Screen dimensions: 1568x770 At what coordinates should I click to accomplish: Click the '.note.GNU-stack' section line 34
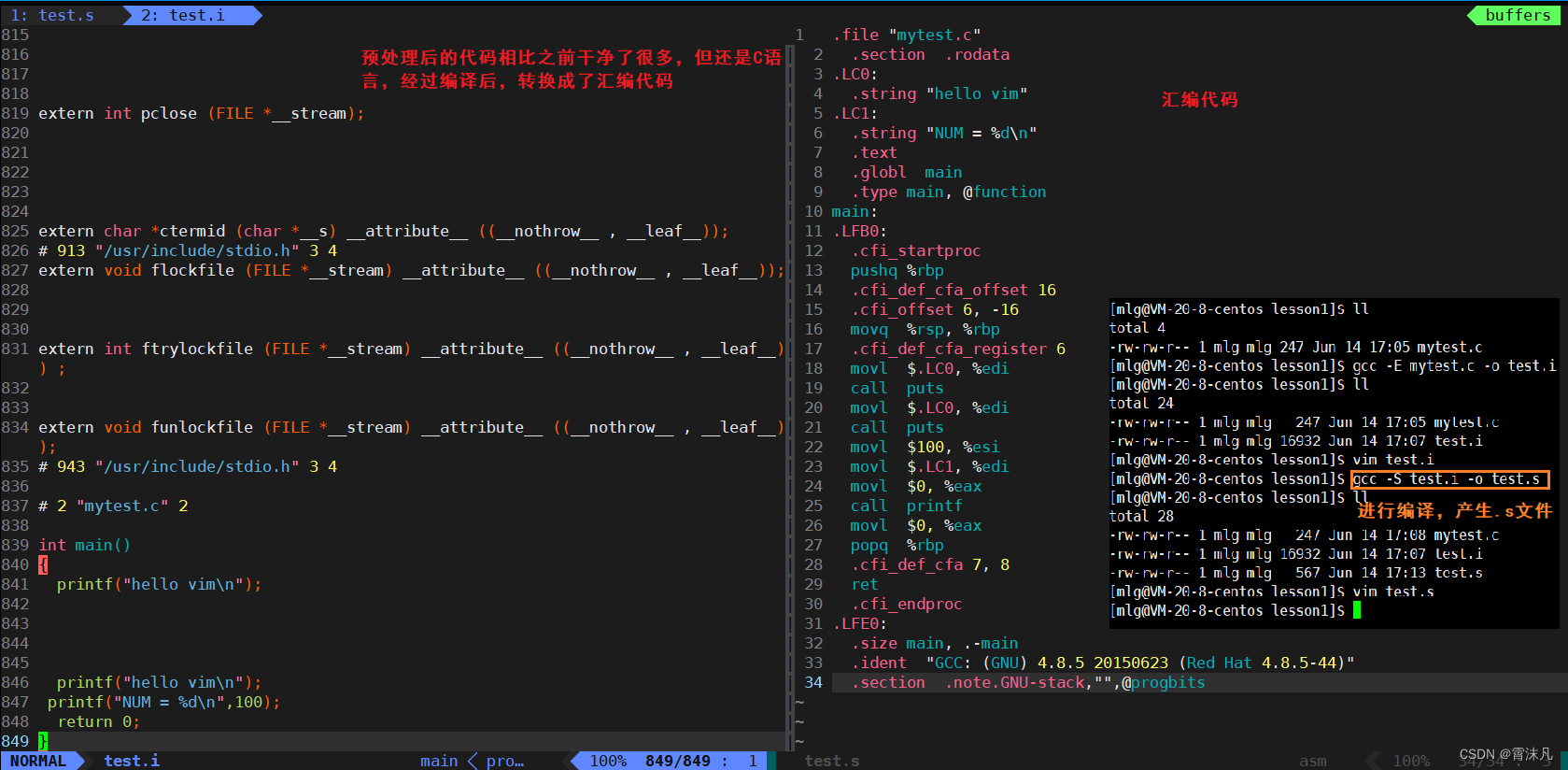pyautogui.click(x=1027, y=682)
